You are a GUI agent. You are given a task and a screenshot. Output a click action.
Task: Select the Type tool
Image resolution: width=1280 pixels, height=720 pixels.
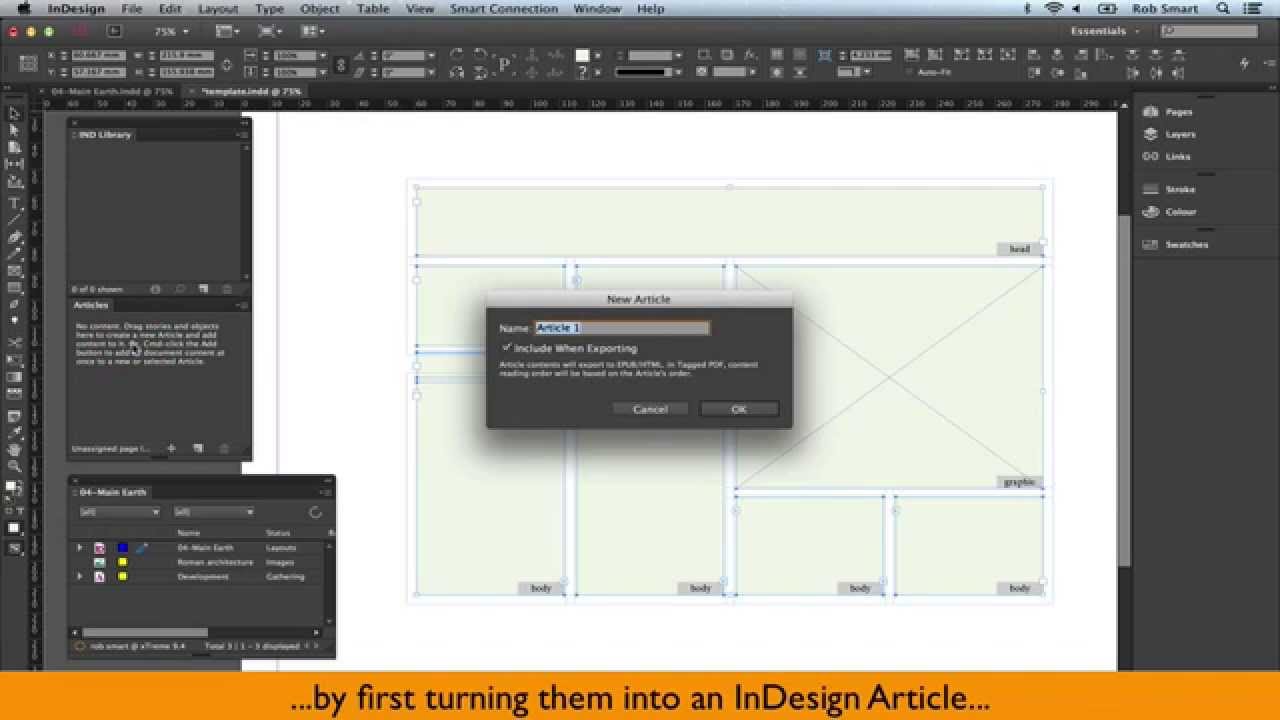[14, 203]
